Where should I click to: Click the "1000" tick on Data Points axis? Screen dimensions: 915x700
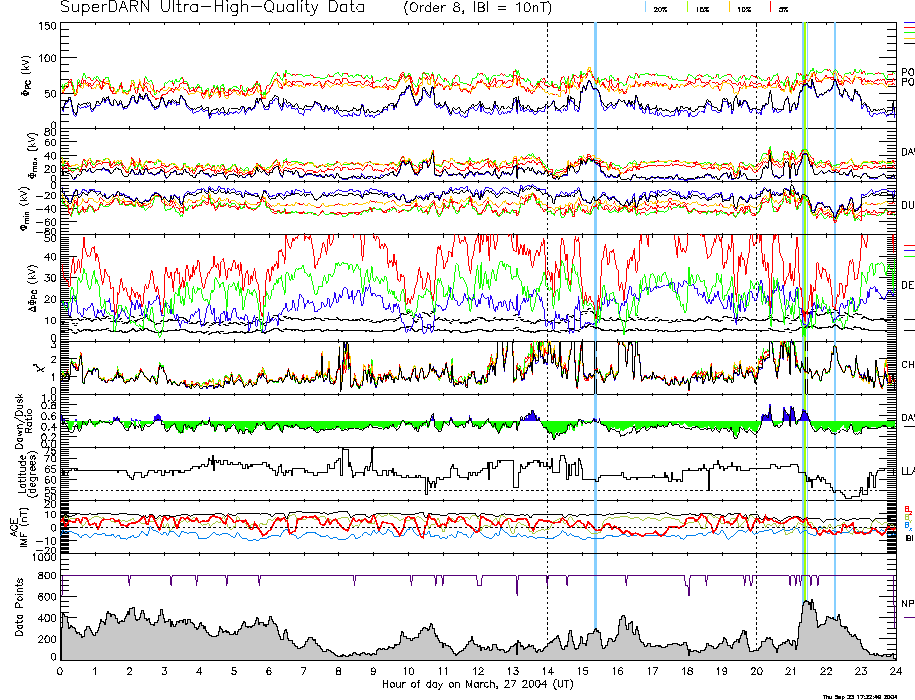pyautogui.click(x=45, y=558)
